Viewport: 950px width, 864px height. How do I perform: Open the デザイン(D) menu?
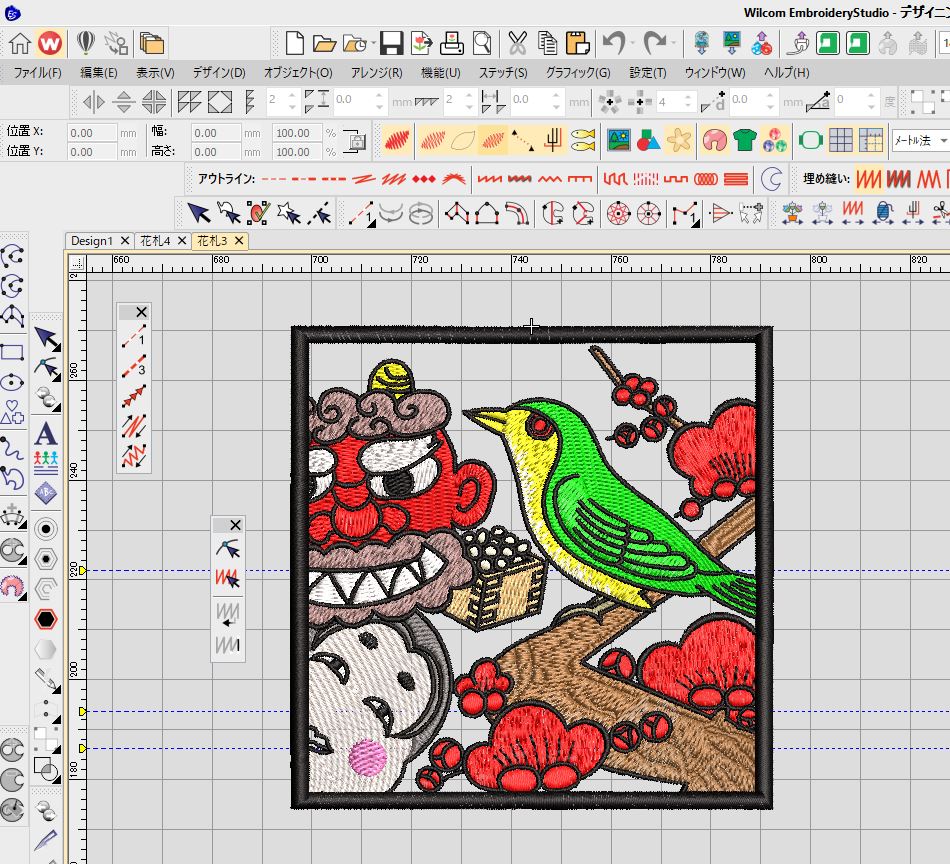point(219,73)
